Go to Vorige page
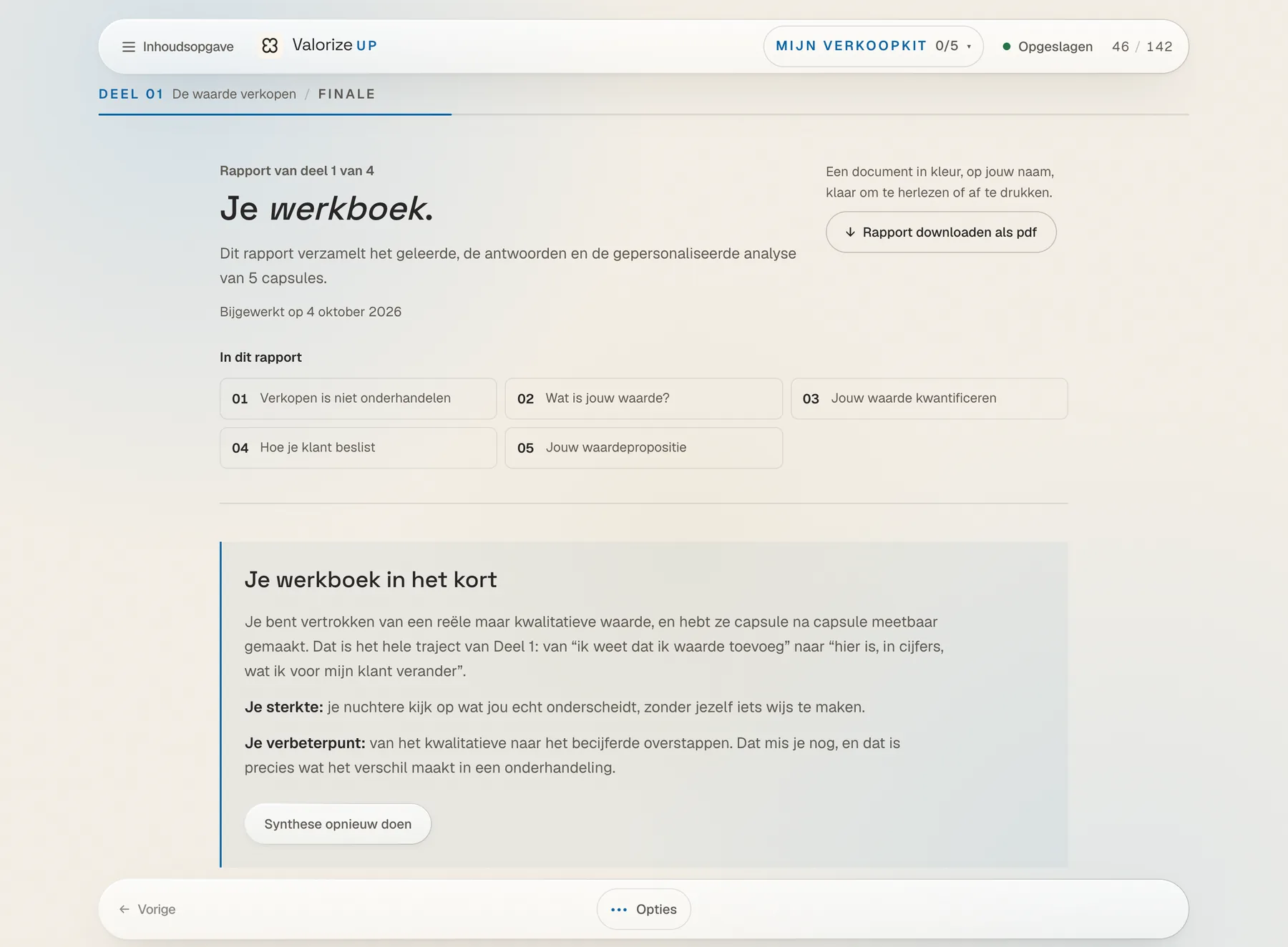1288x947 pixels. 147,909
